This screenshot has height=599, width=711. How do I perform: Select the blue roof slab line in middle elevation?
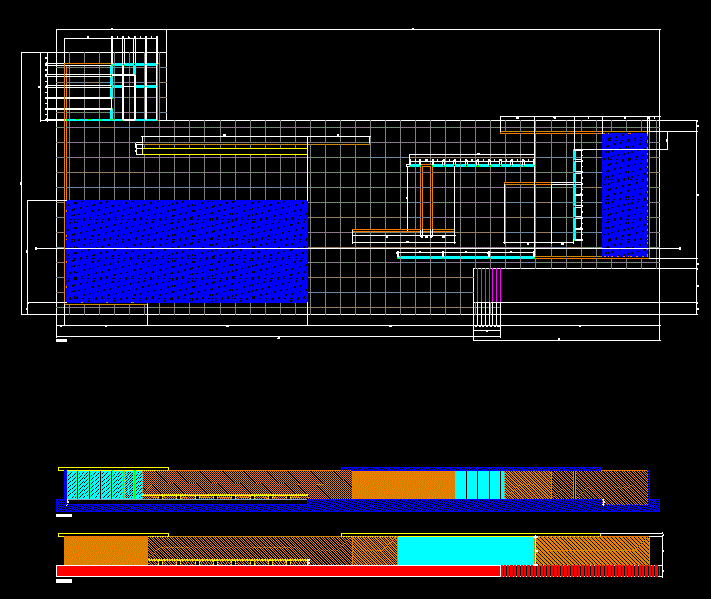[471, 469]
